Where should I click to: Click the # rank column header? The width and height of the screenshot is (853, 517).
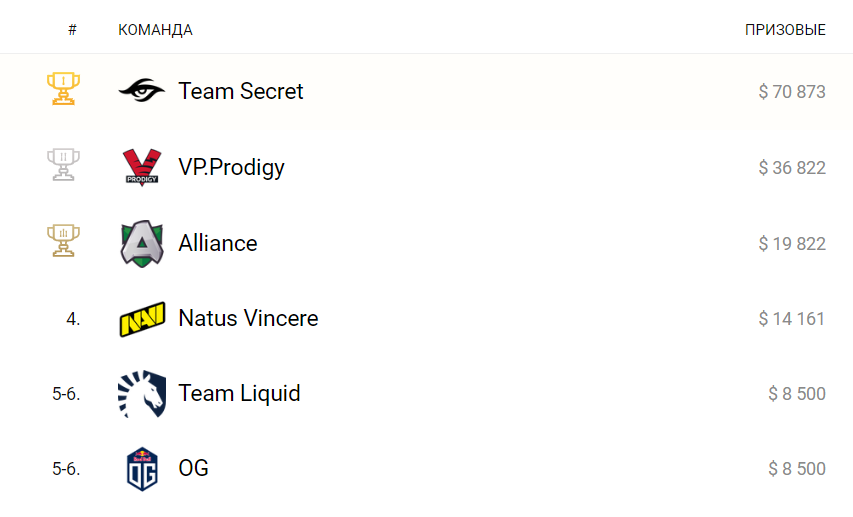(72, 30)
